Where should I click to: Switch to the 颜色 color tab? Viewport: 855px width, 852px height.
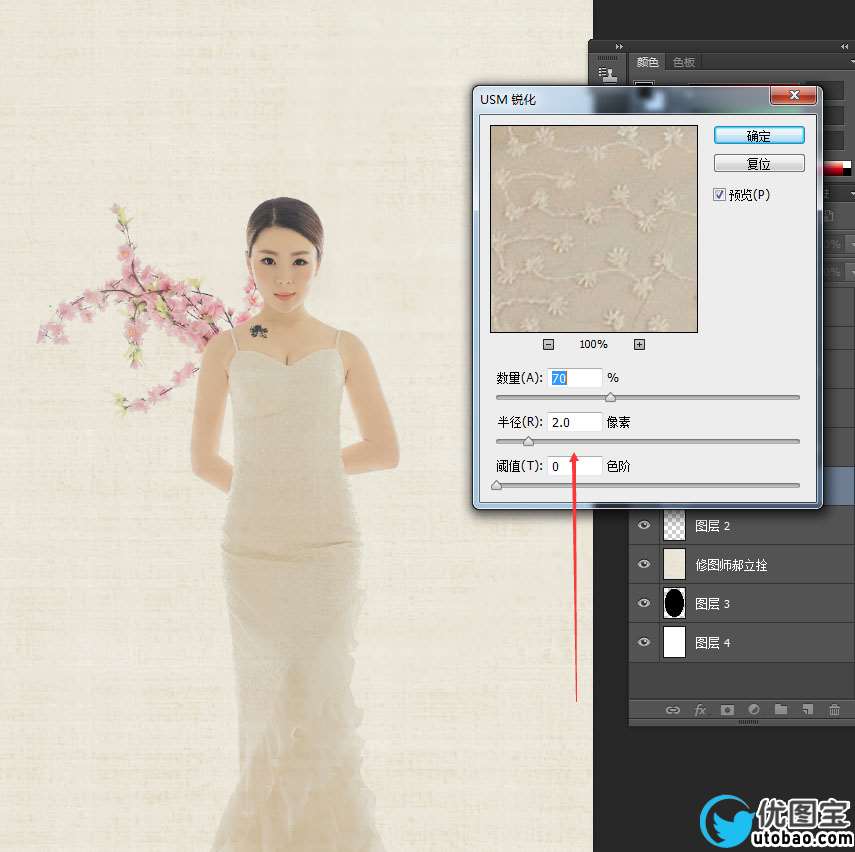point(648,62)
